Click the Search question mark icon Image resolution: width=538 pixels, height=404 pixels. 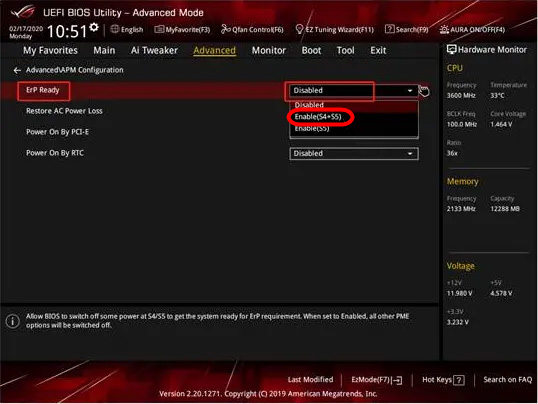click(389, 29)
